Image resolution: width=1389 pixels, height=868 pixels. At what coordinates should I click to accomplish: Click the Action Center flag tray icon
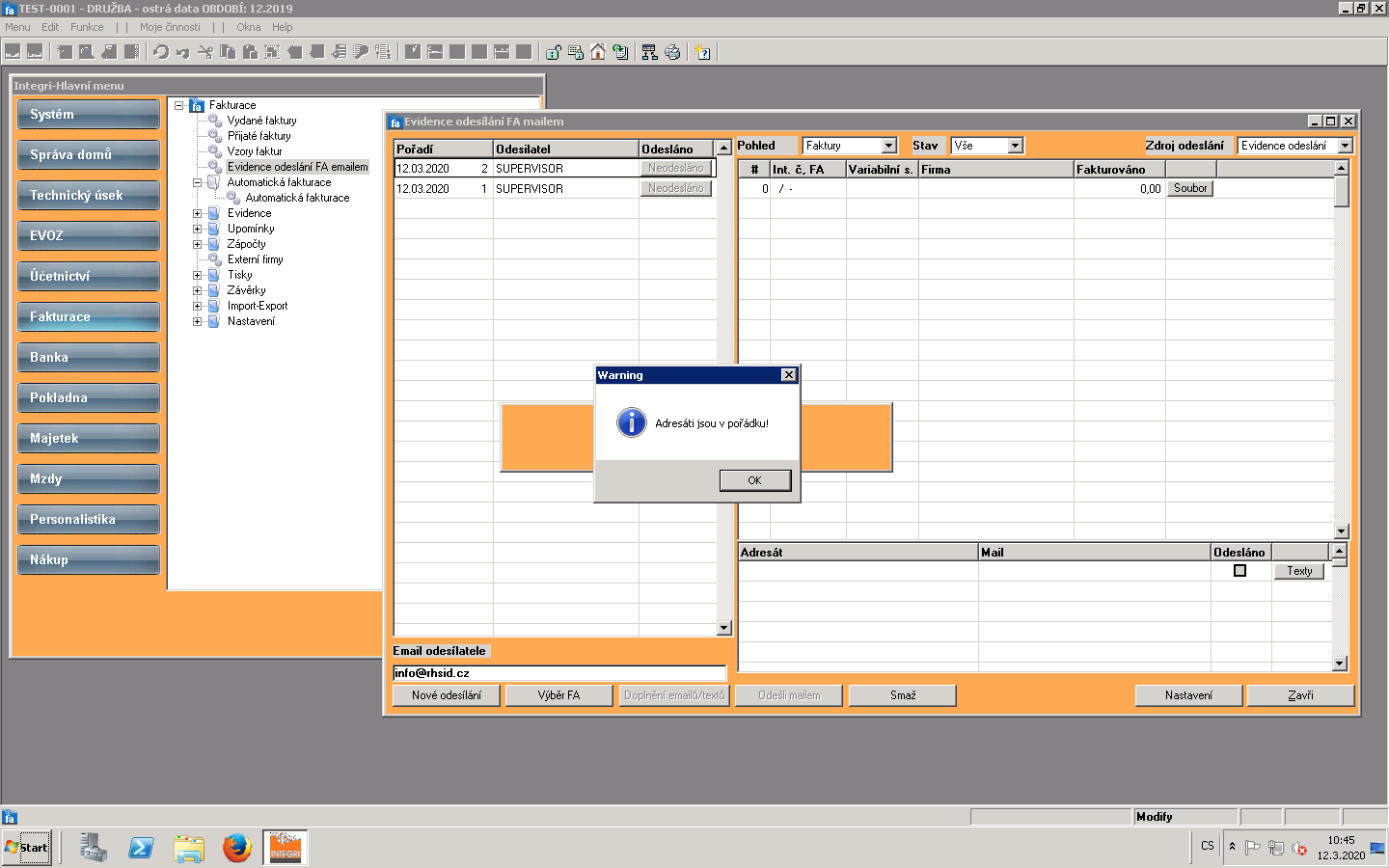click(1253, 848)
